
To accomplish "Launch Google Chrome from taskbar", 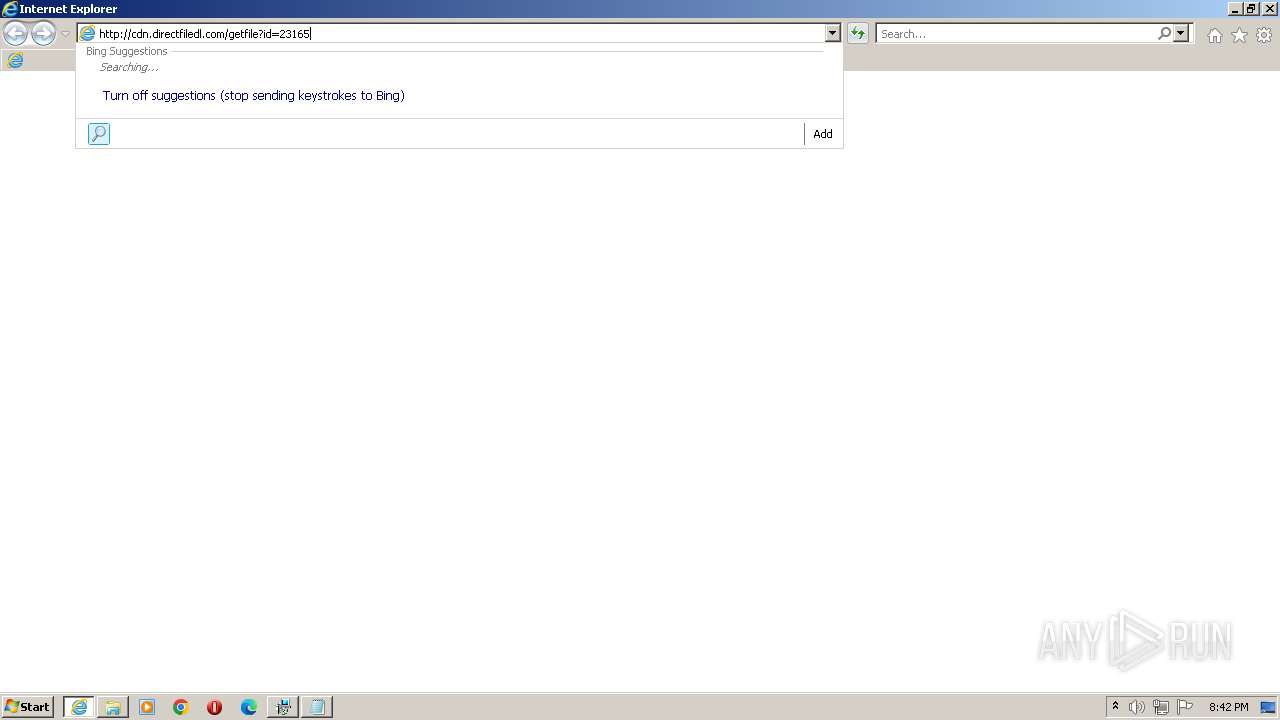I will [181, 707].
